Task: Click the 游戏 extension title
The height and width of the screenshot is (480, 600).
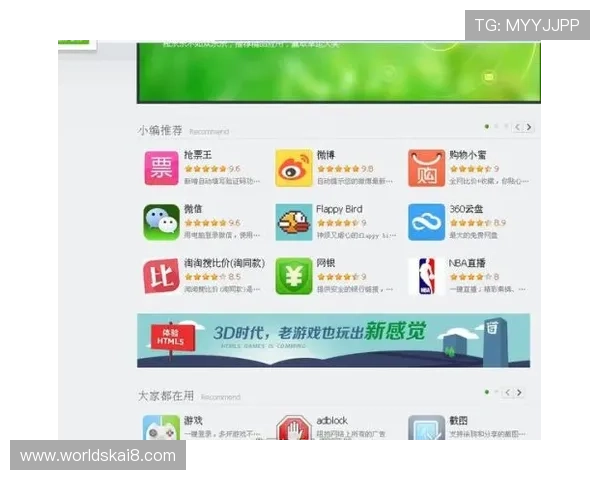Action: coord(193,421)
